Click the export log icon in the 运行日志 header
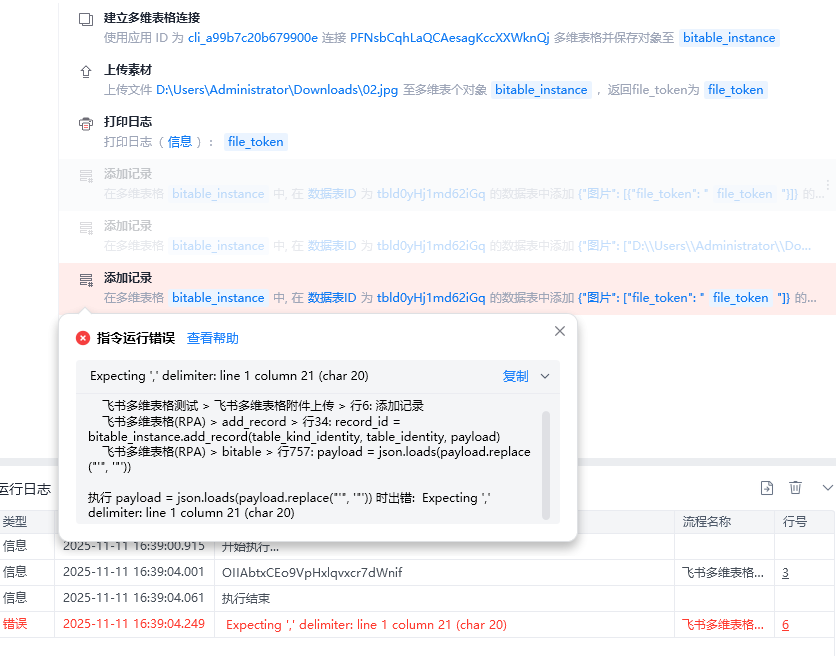 pyautogui.click(x=767, y=487)
